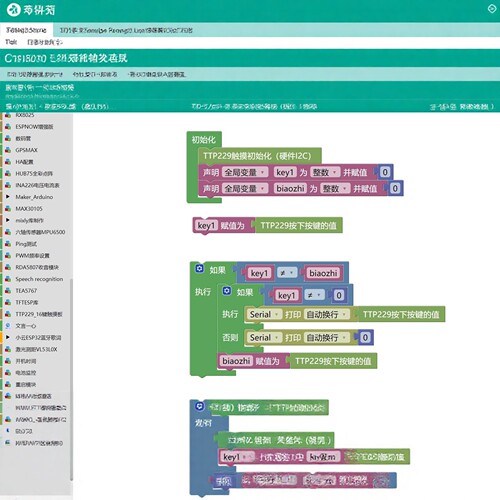
Task: Click the icon next to HUB75 in the sidebar
Action: click(8, 173)
